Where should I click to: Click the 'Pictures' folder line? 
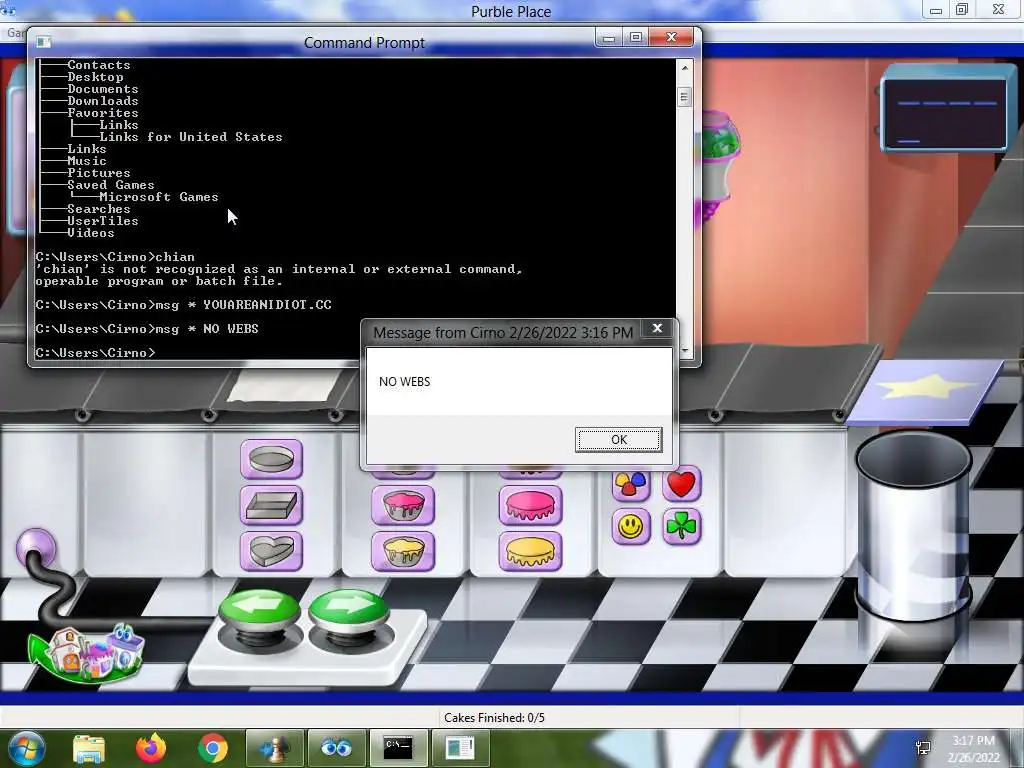[99, 173]
